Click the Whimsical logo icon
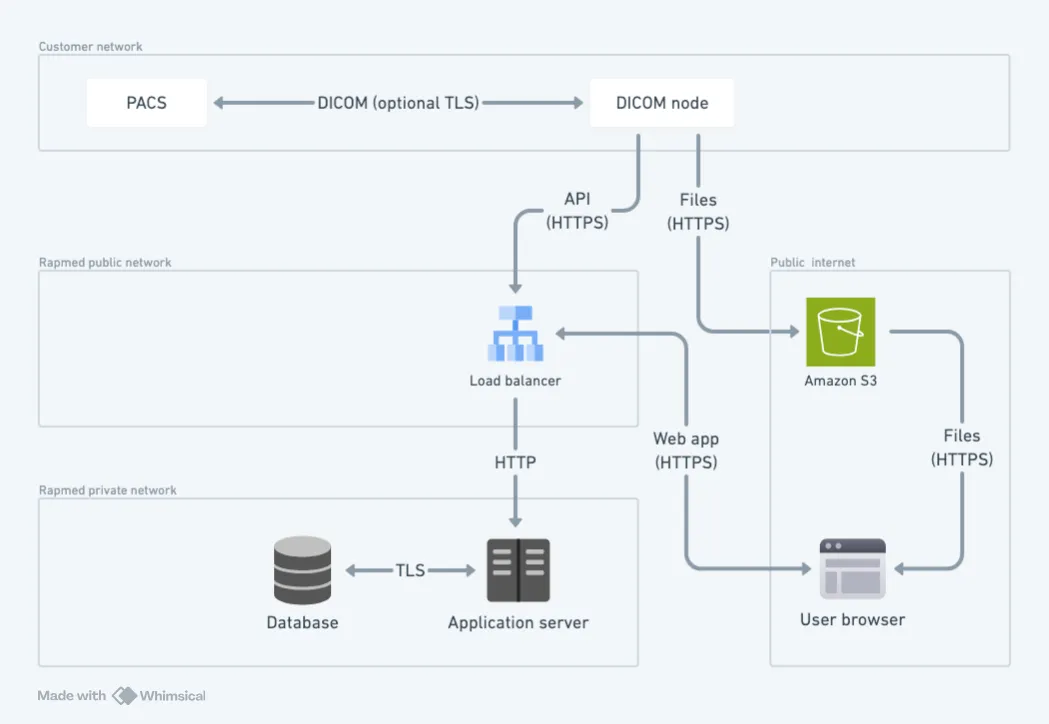The height and width of the screenshot is (724, 1049). coord(124,696)
